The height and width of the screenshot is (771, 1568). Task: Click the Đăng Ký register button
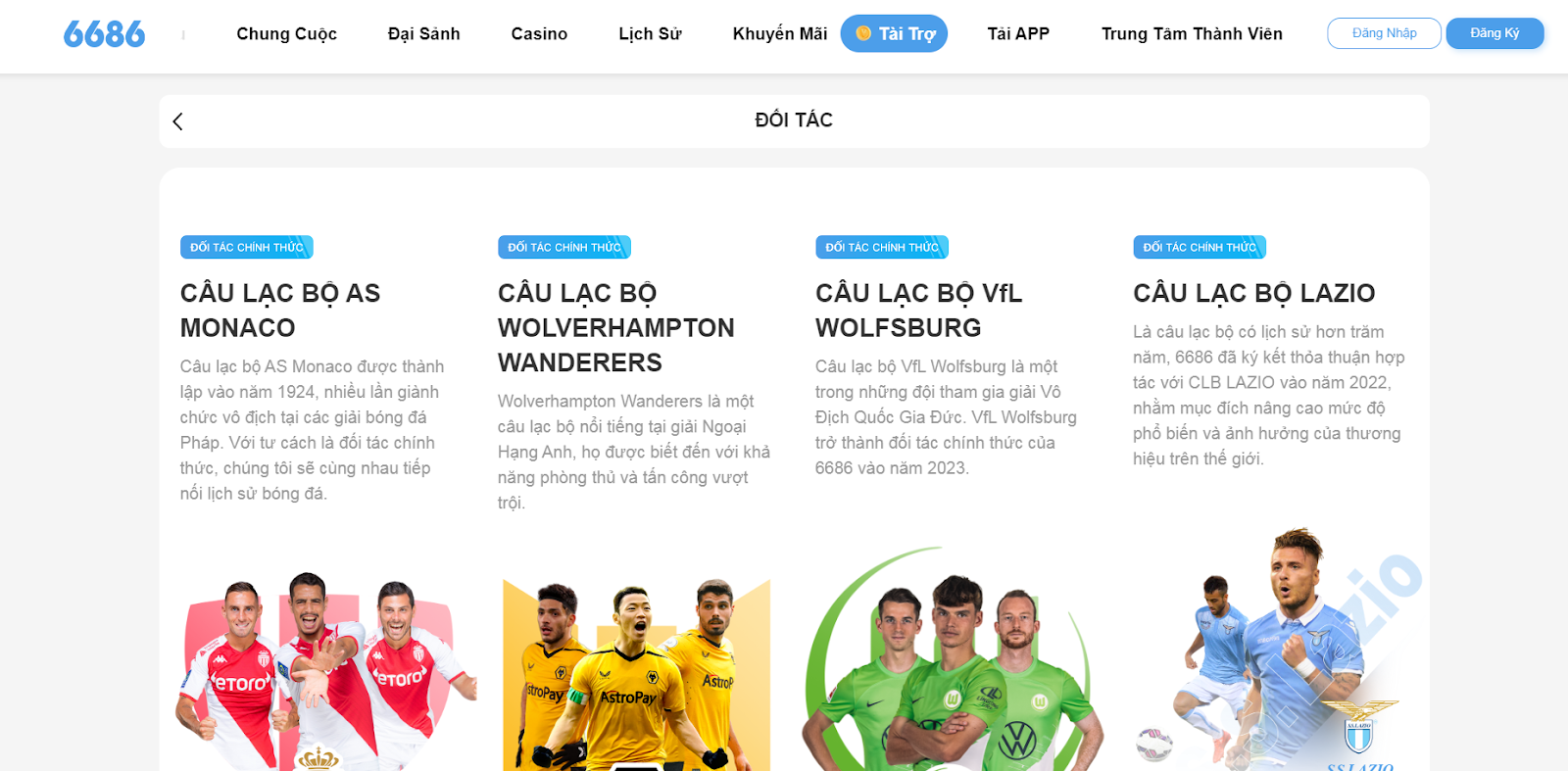(1494, 33)
